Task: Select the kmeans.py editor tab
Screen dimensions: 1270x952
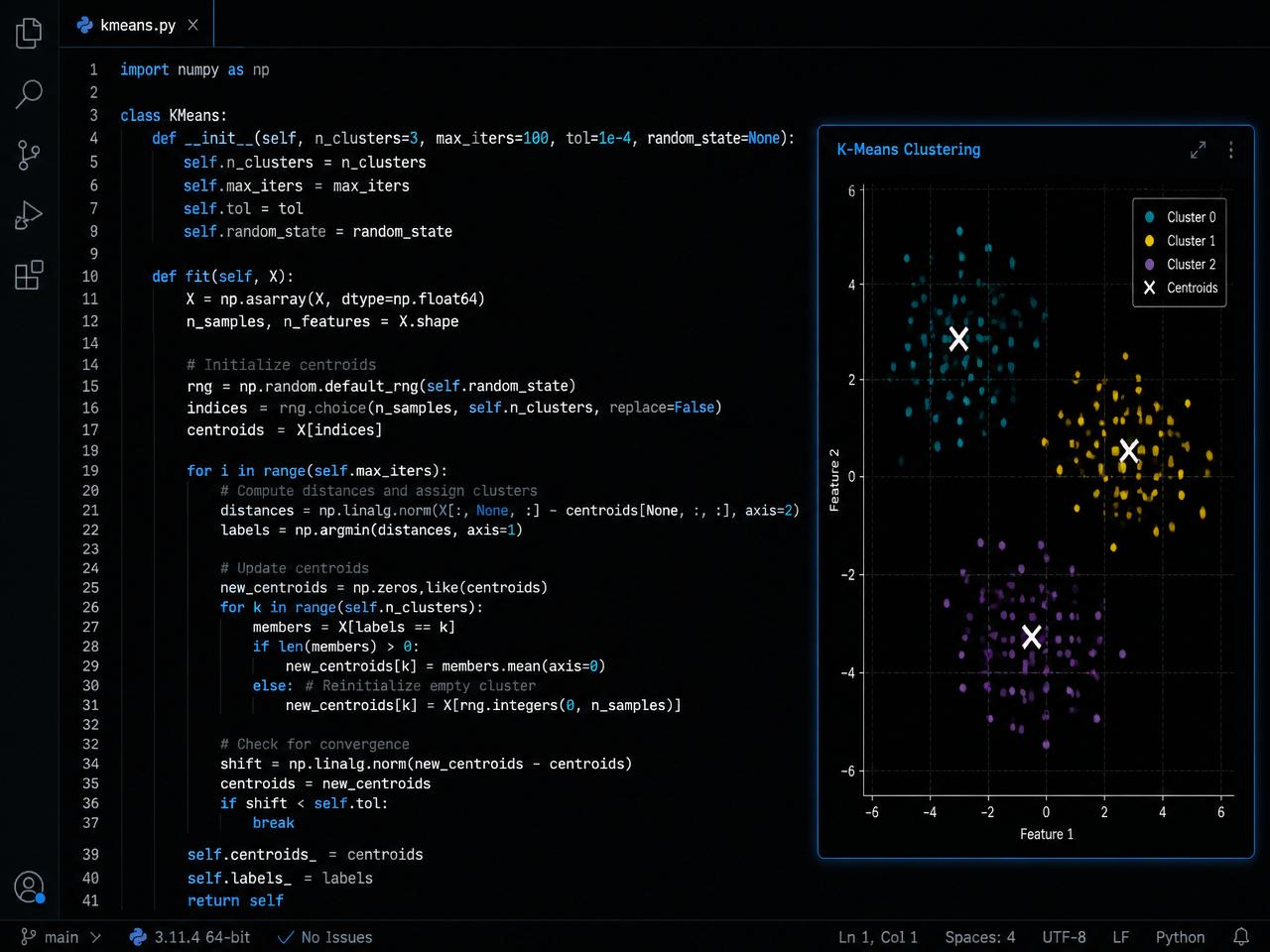Action: [x=137, y=25]
